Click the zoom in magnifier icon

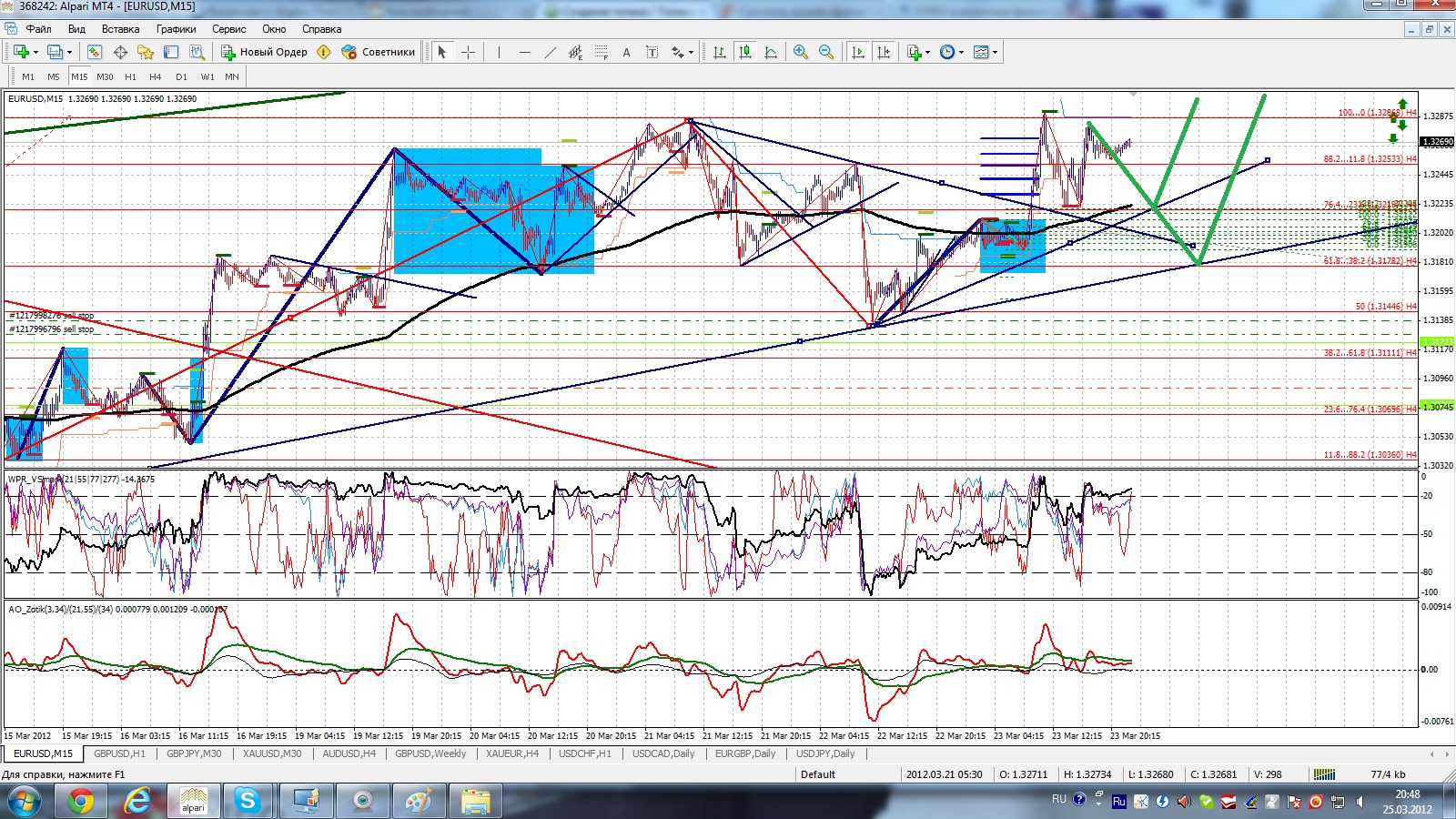click(x=801, y=53)
